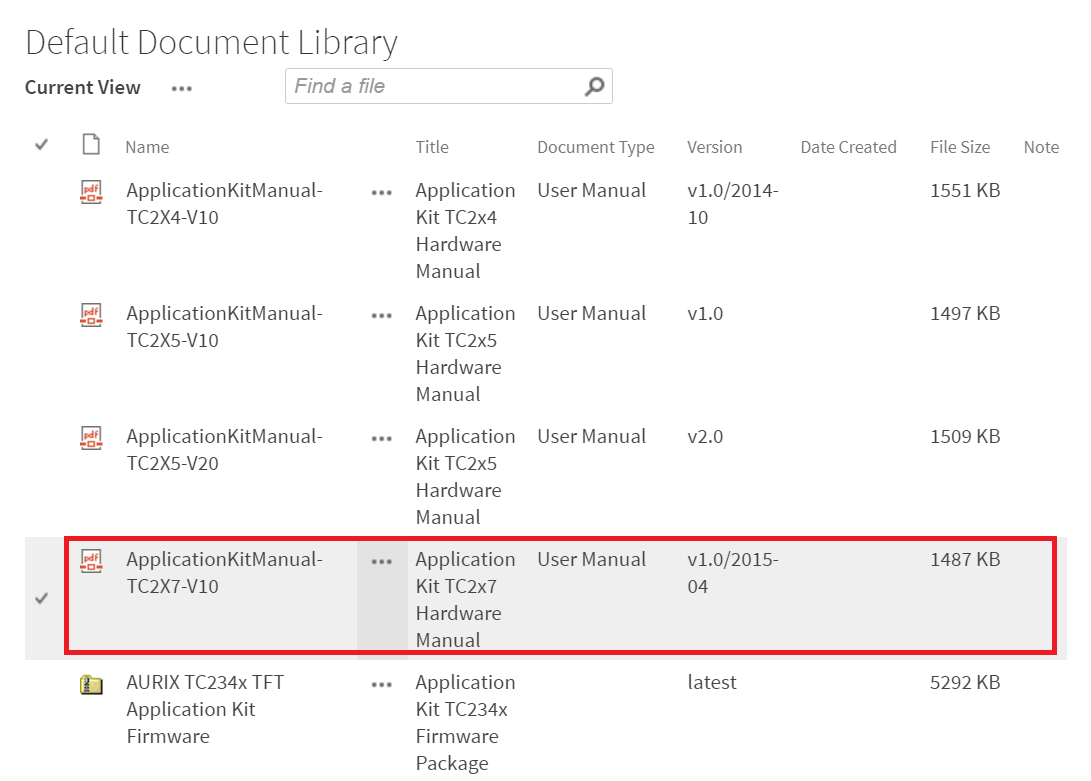This screenshot has width=1091, height=781.
Task: Click the Application Kit TC2x7 Hardware Manual title
Action: (x=465, y=600)
